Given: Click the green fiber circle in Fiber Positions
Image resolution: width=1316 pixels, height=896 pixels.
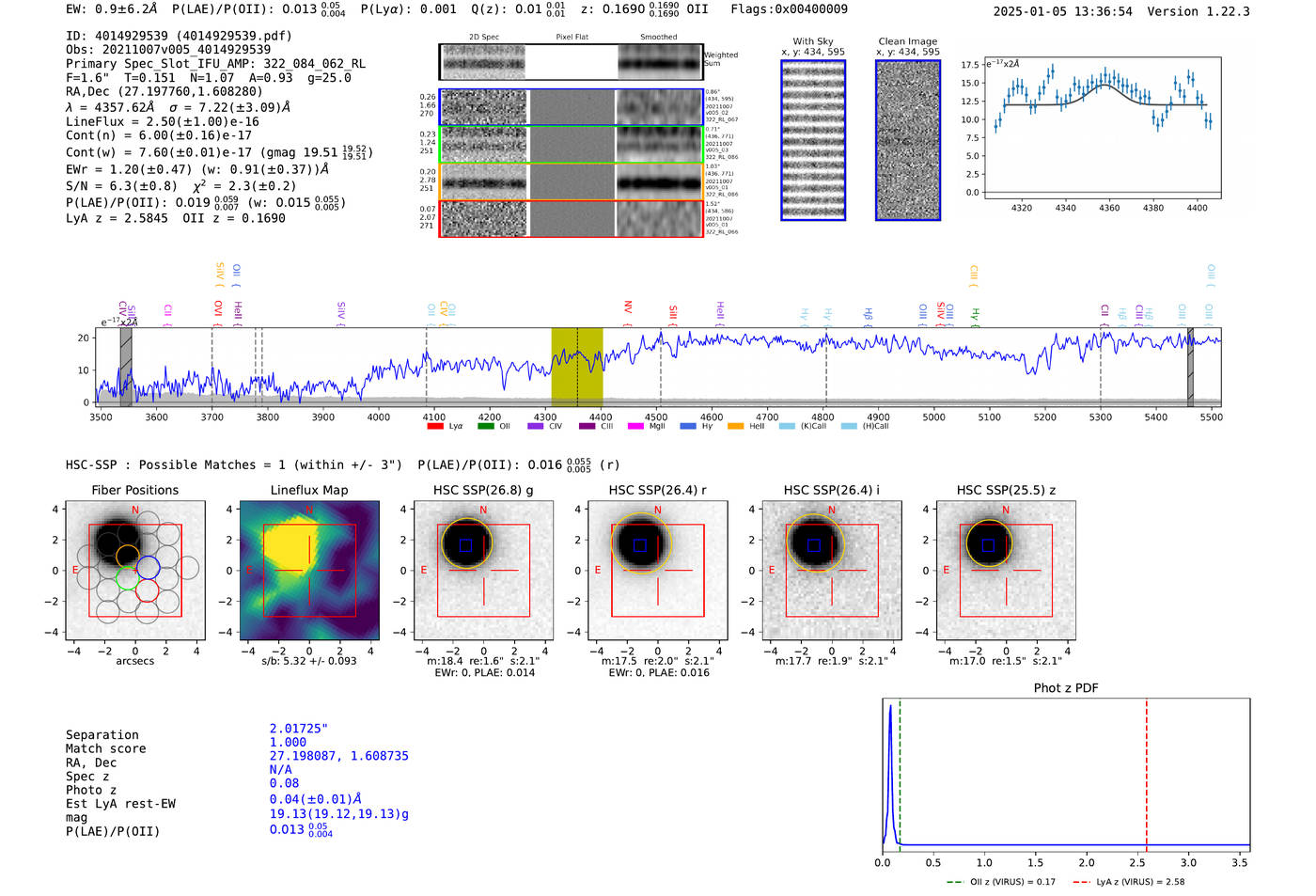Looking at the screenshot, I should [x=127, y=579].
